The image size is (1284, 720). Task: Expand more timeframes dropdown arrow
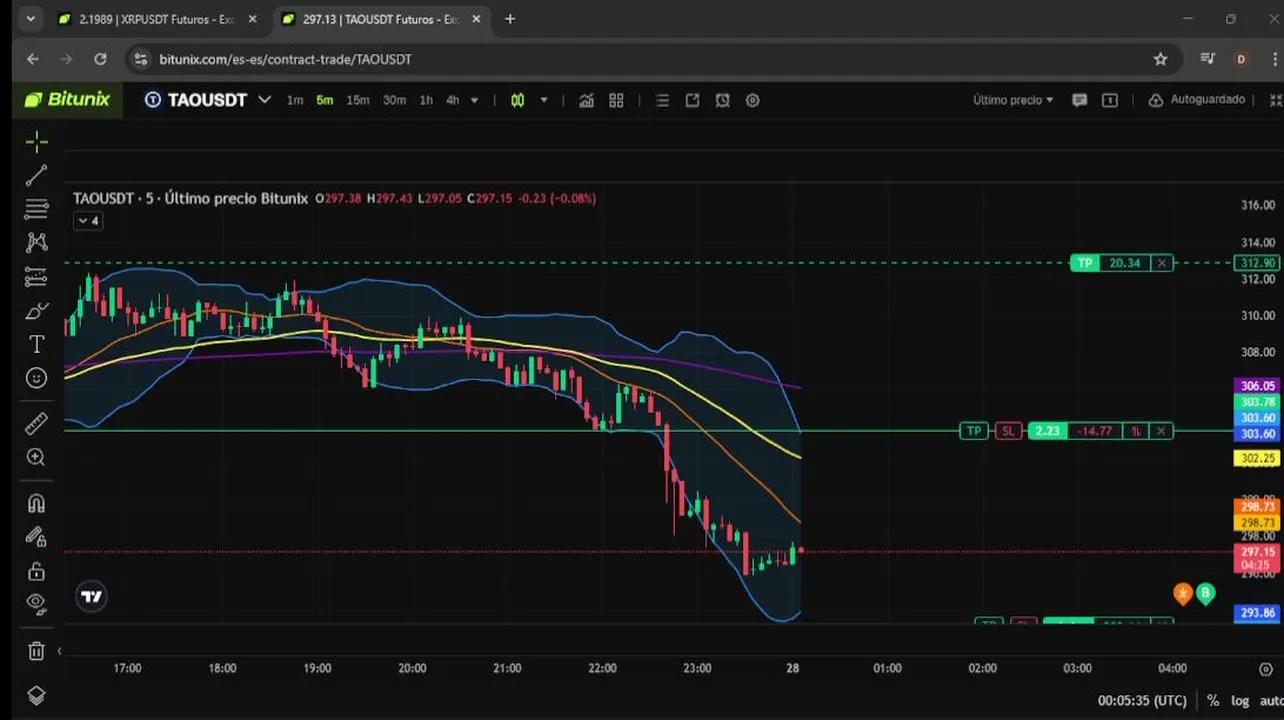474,100
